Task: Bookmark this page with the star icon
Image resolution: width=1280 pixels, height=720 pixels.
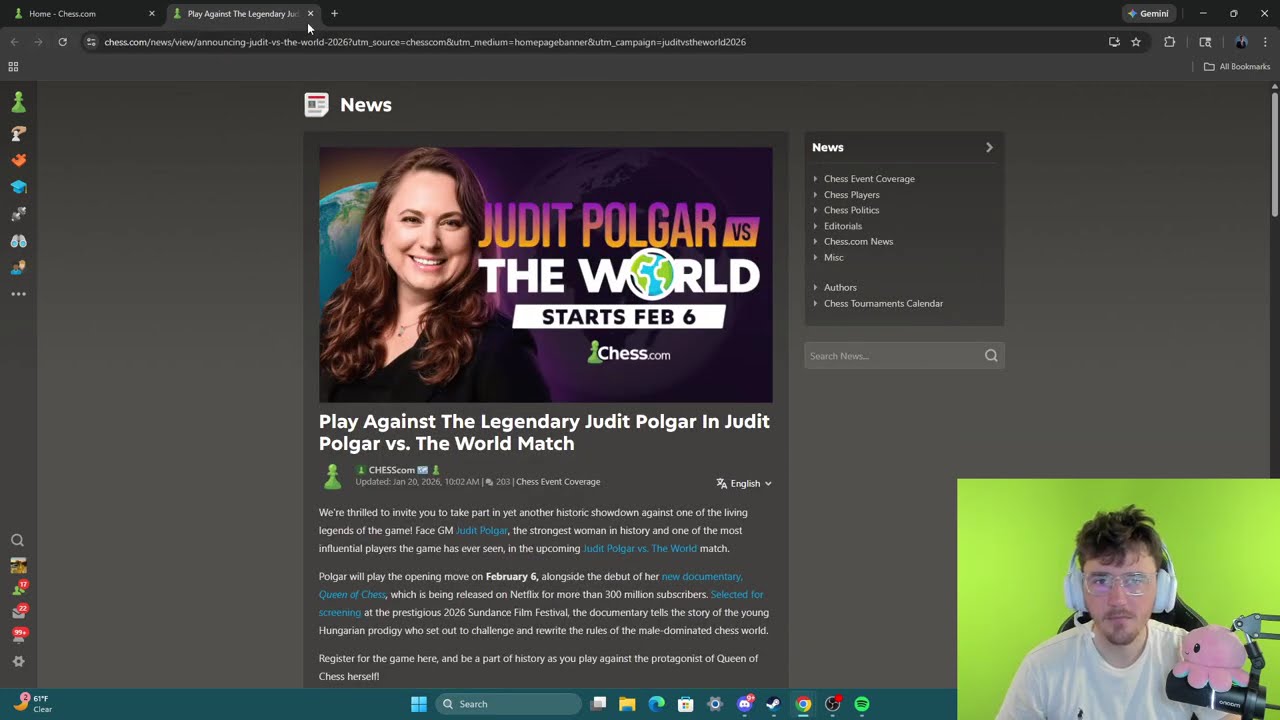Action: point(1136,42)
